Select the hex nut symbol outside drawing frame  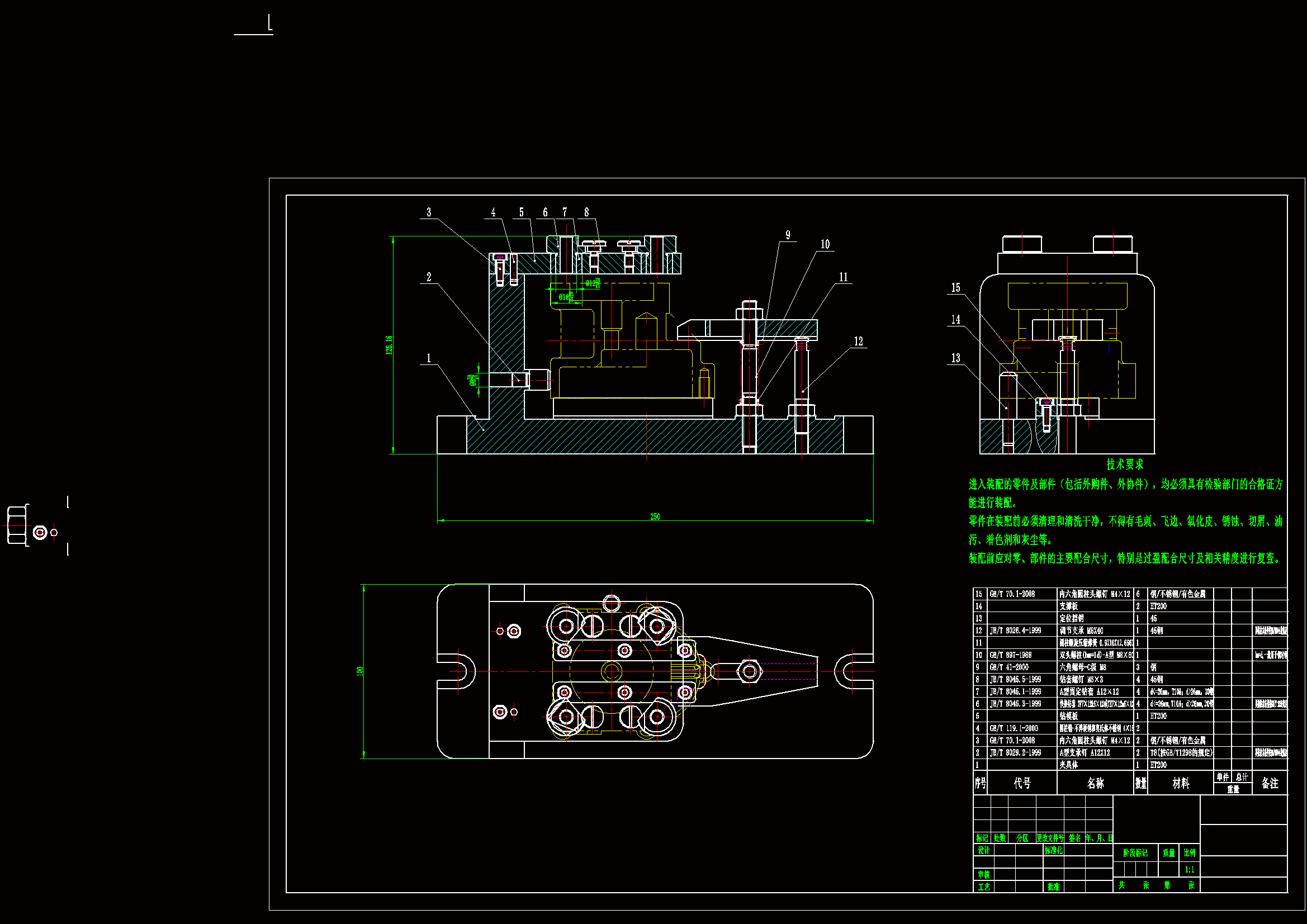[17, 524]
